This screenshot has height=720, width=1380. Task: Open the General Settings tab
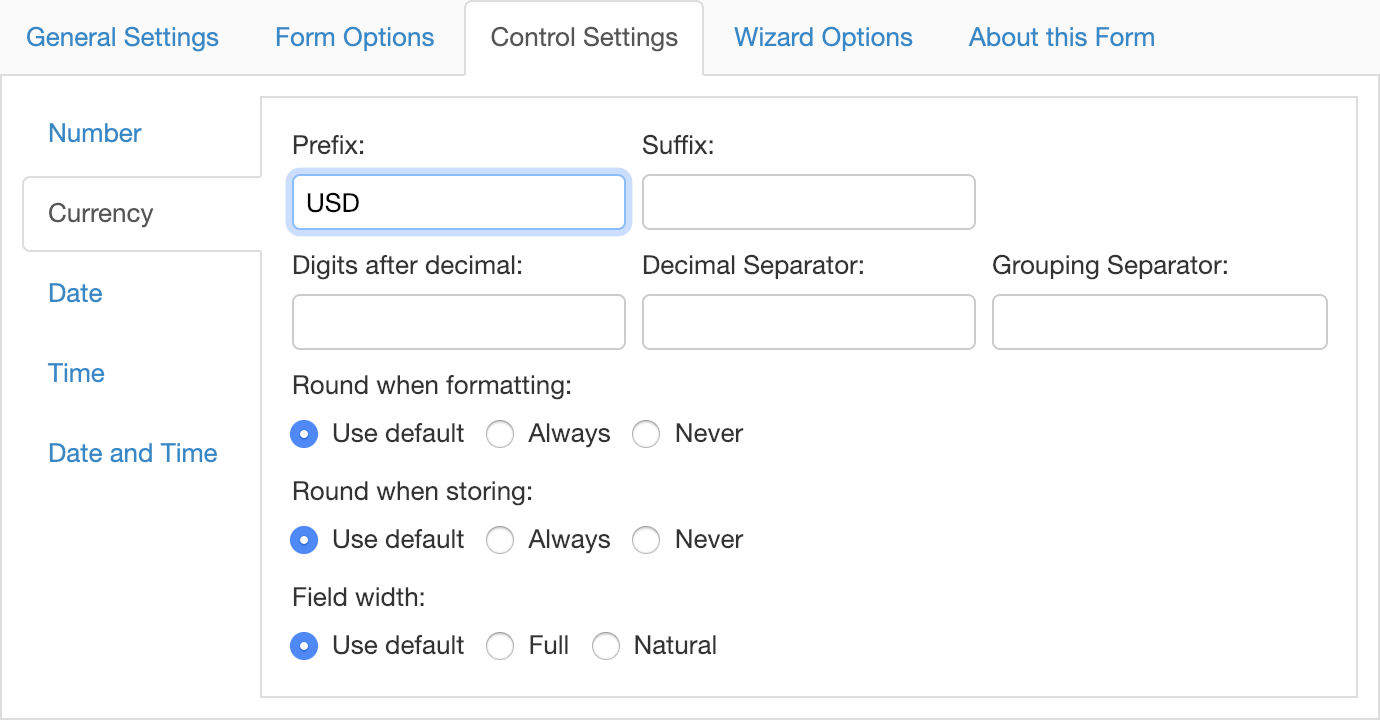click(x=122, y=38)
